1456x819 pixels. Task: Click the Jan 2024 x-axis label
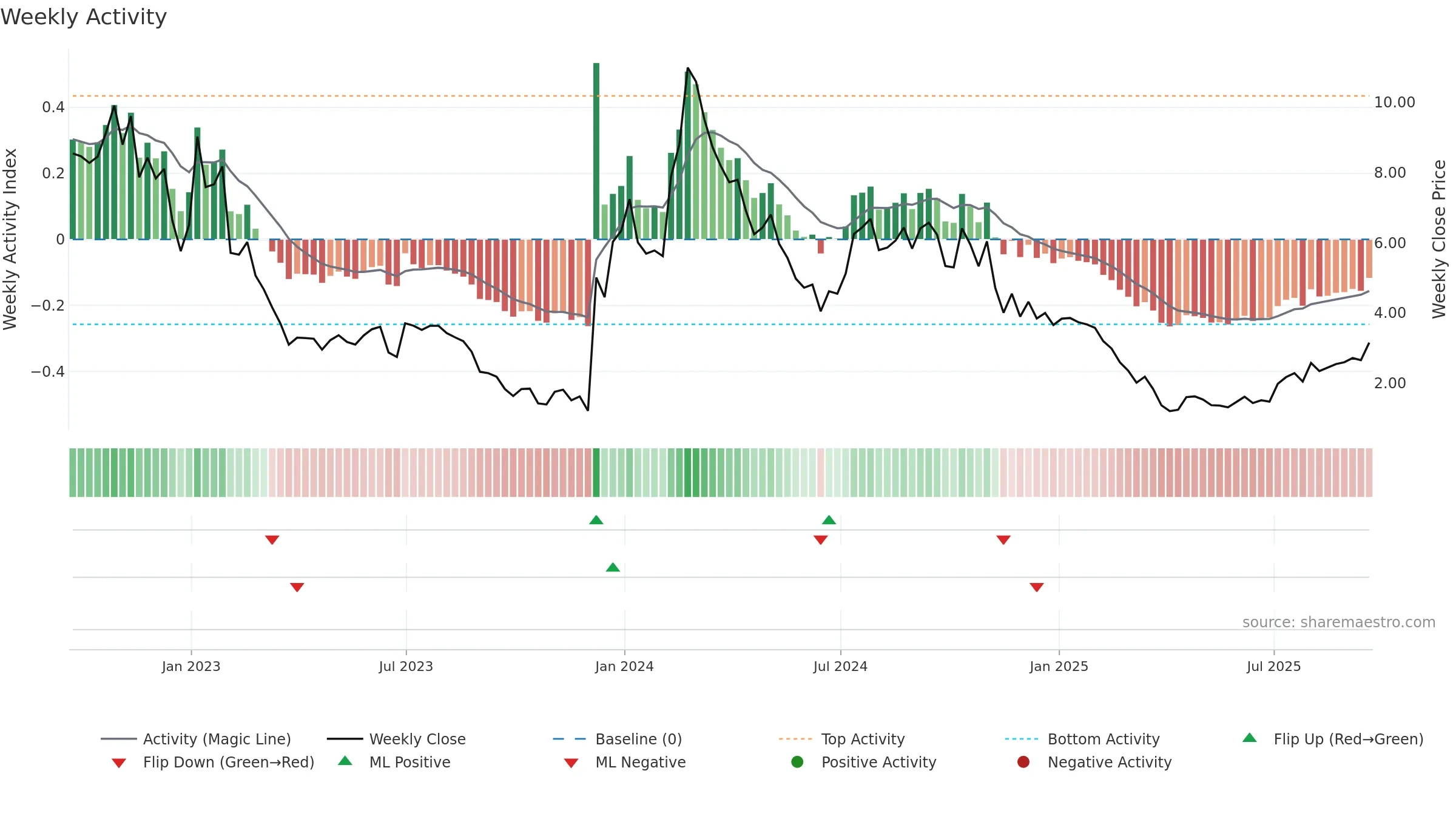click(624, 667)
